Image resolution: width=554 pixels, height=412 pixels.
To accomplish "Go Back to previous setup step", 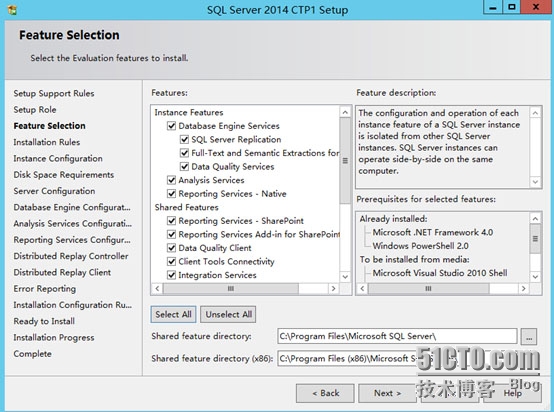I will pos(325,393).
